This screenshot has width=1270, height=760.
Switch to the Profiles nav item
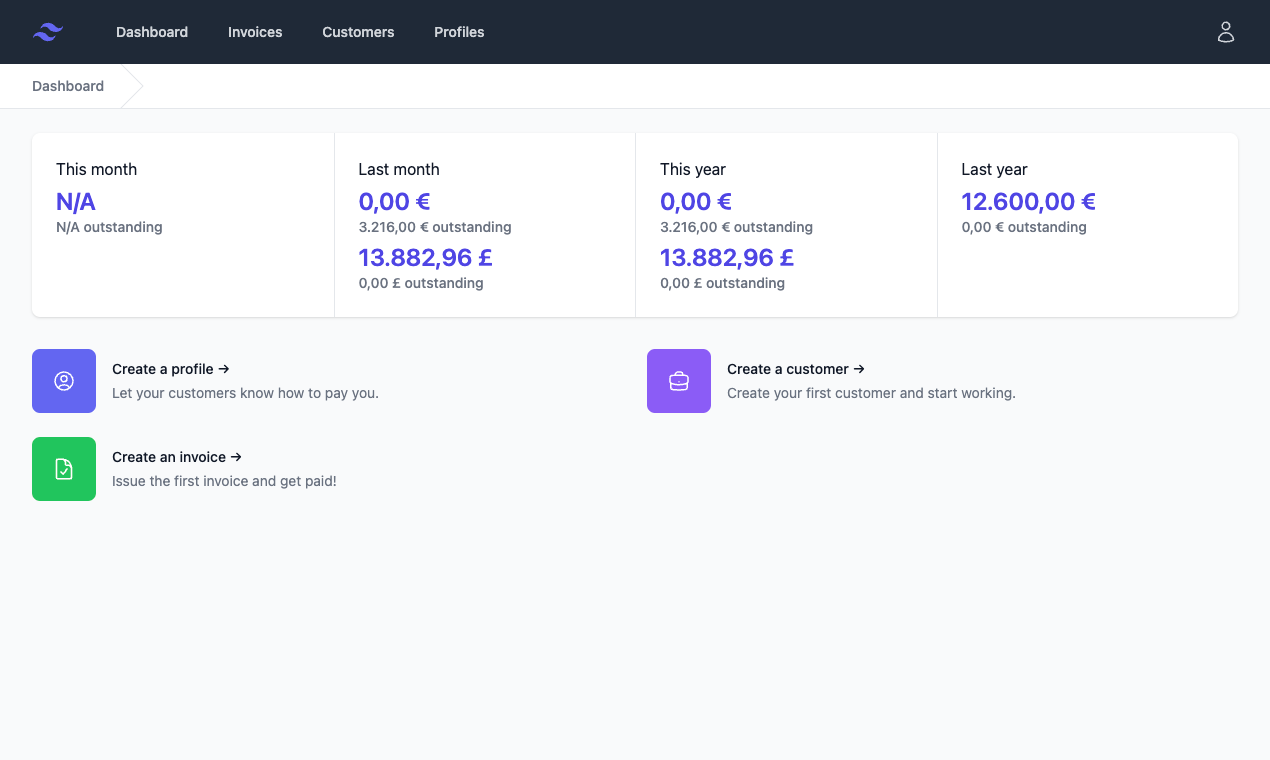(x=459, y=32)
